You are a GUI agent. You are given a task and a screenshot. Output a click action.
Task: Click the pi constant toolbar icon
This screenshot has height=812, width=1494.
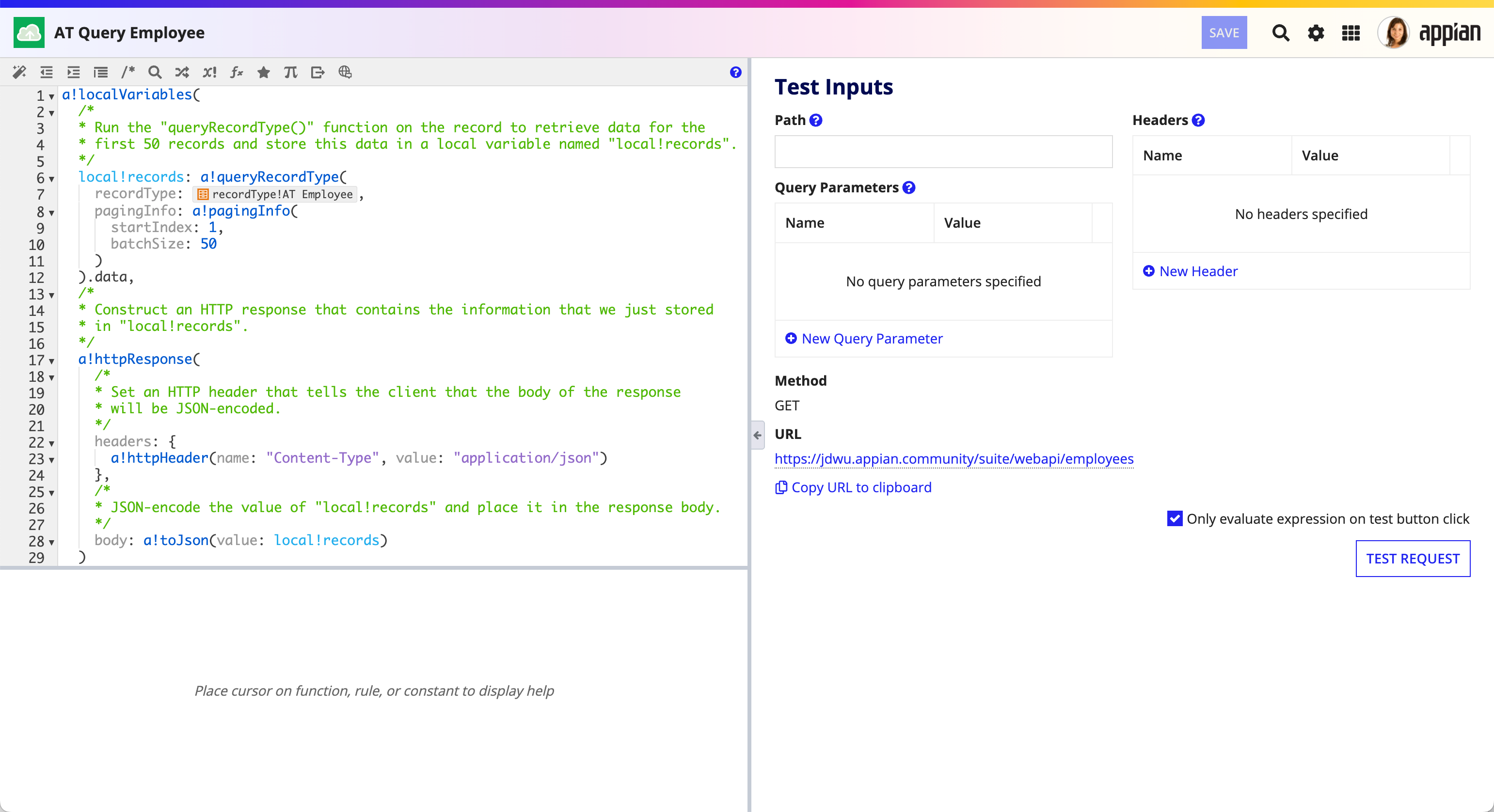point(290,72)
